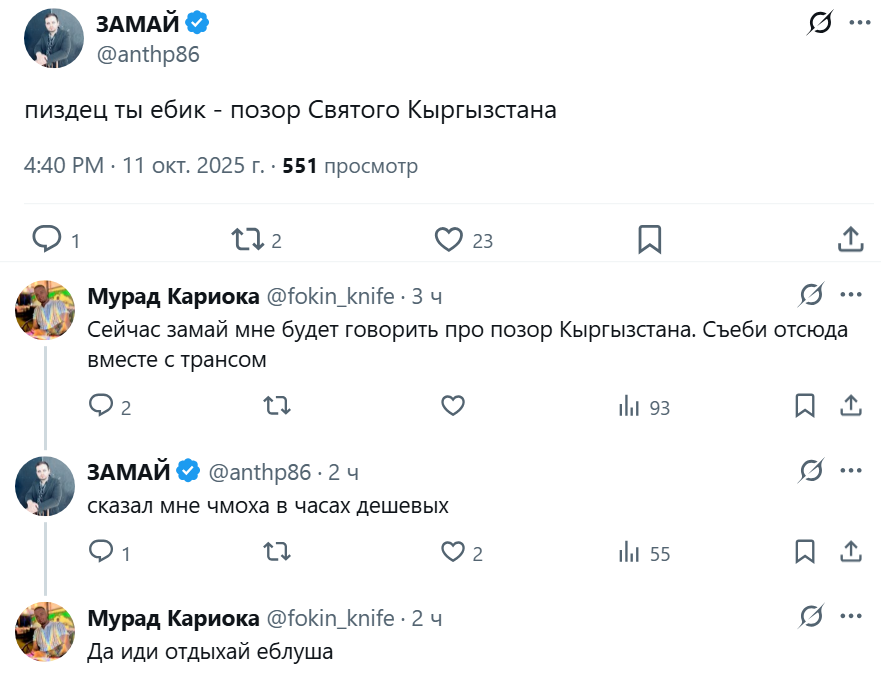Click Grok icon on the last reply
Screen dimensions: 883x676
[811, 618]
